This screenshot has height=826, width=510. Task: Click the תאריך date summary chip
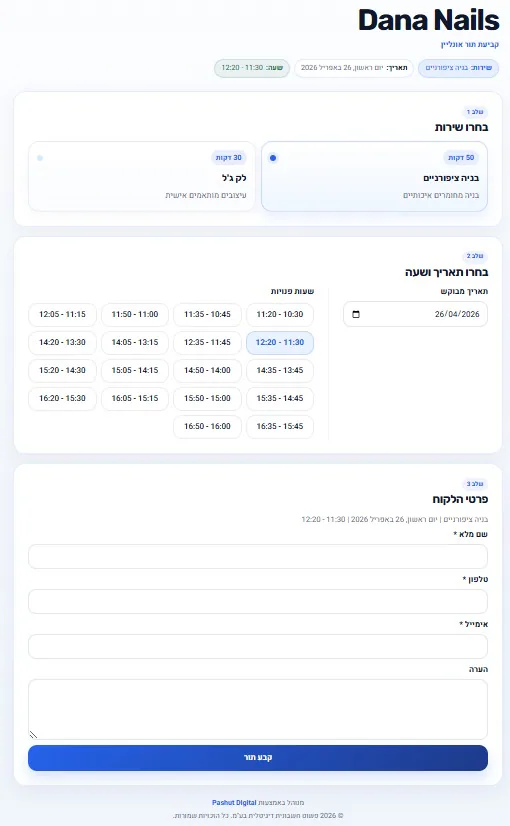coord(354,68)
